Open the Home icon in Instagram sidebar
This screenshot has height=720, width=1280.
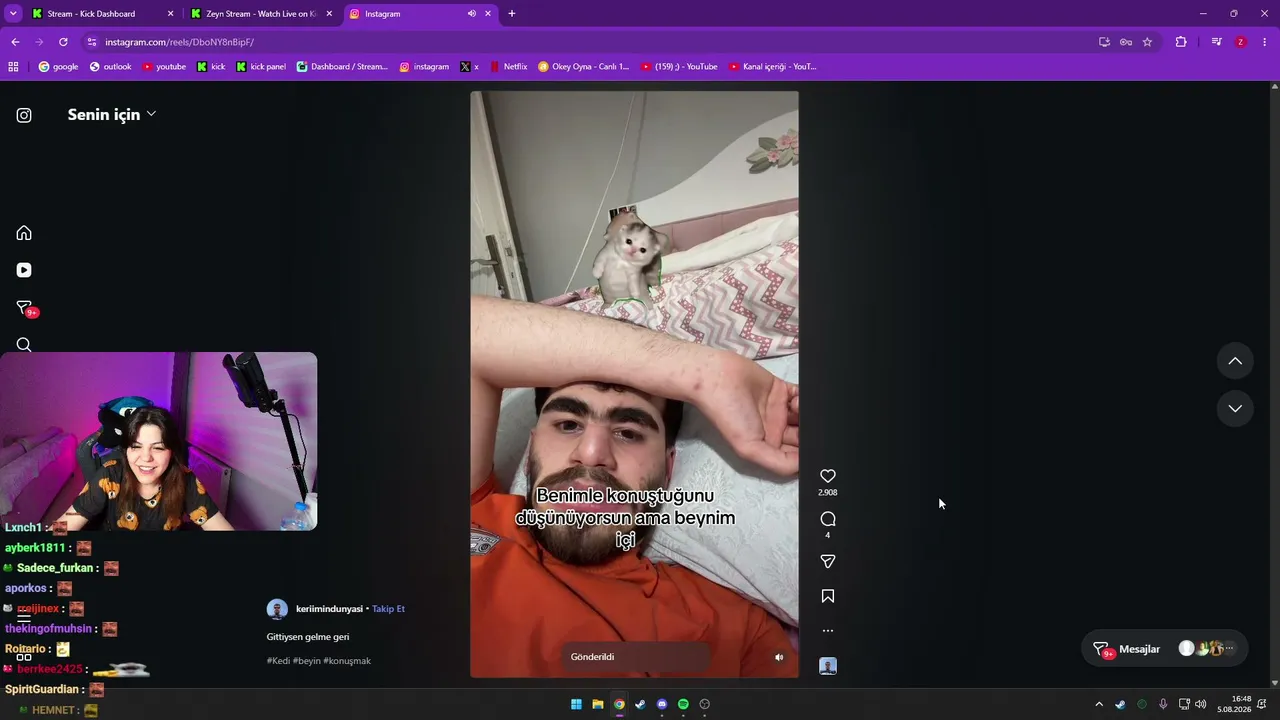pyautogui.click(x=24, y=233)
